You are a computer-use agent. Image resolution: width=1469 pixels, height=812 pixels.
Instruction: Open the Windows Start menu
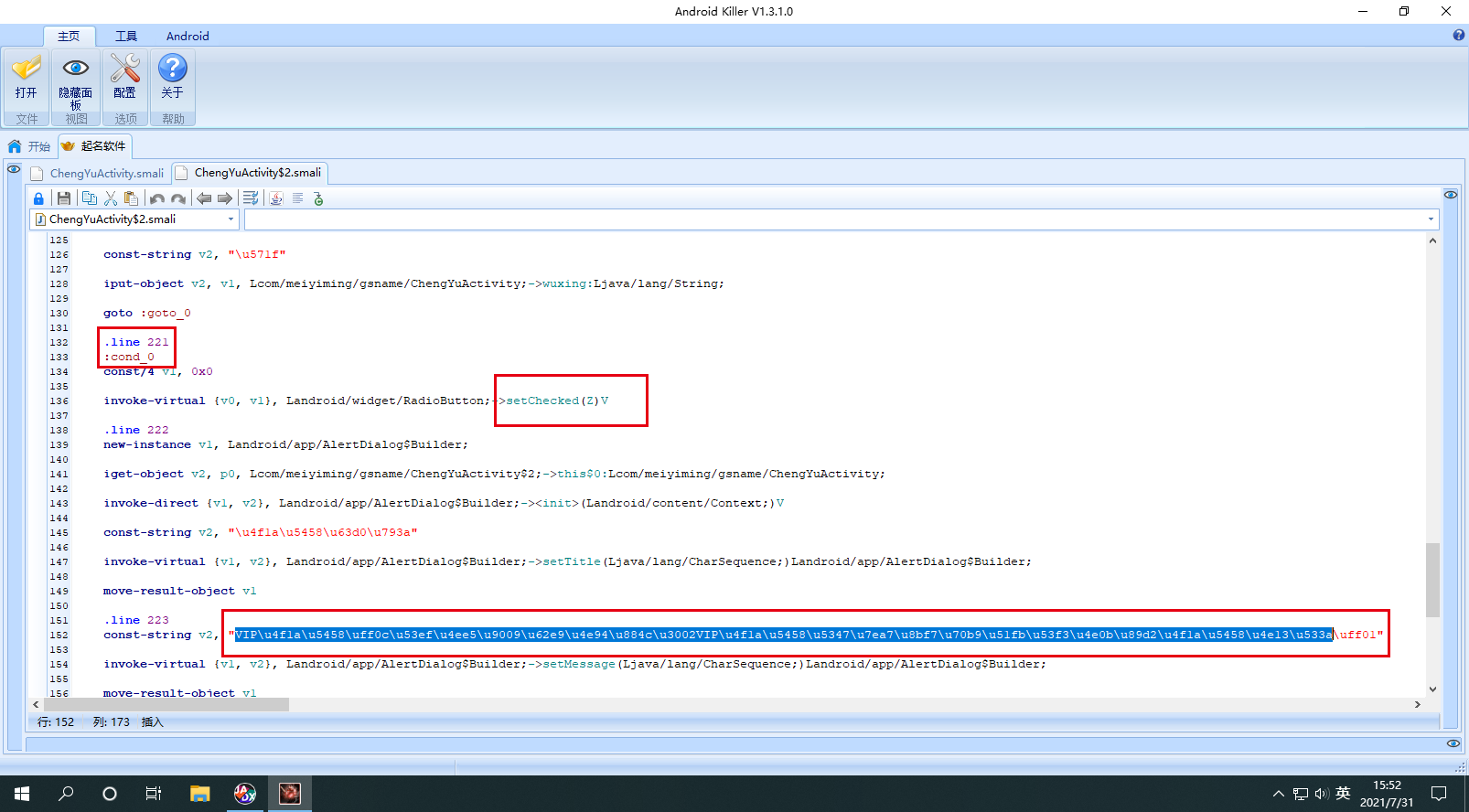coord(22,794)
